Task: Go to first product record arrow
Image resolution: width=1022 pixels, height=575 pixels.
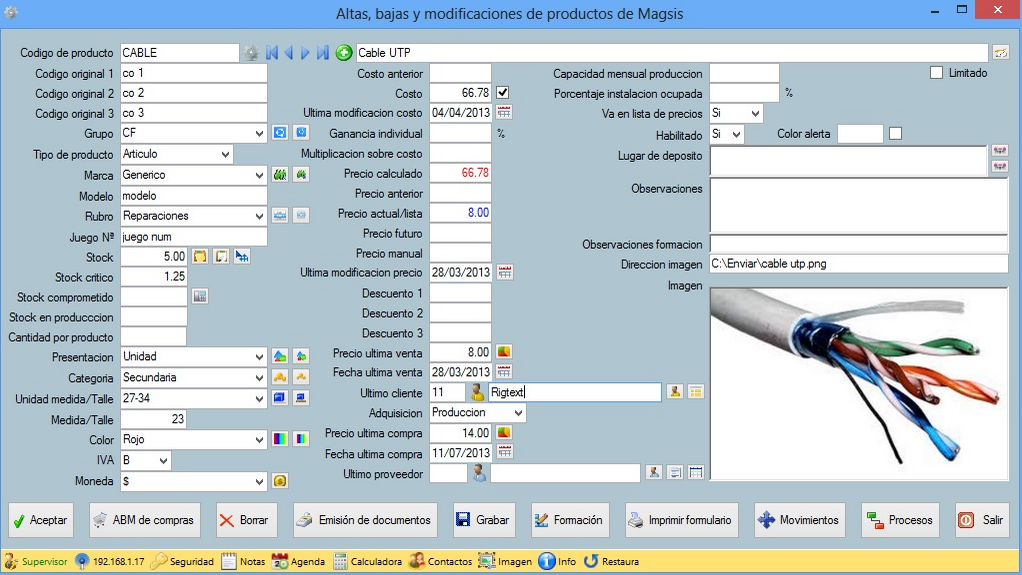Action: tap(271, 53)
